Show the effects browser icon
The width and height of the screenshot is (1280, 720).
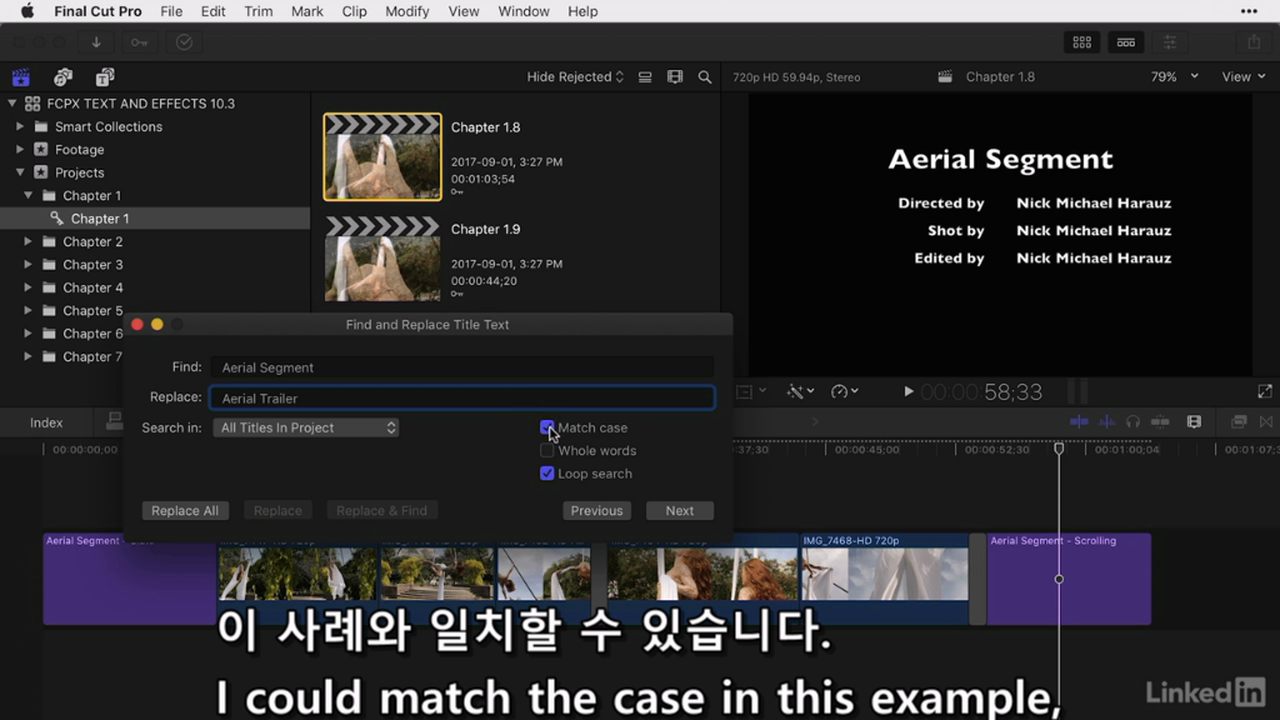(1238, 422)
